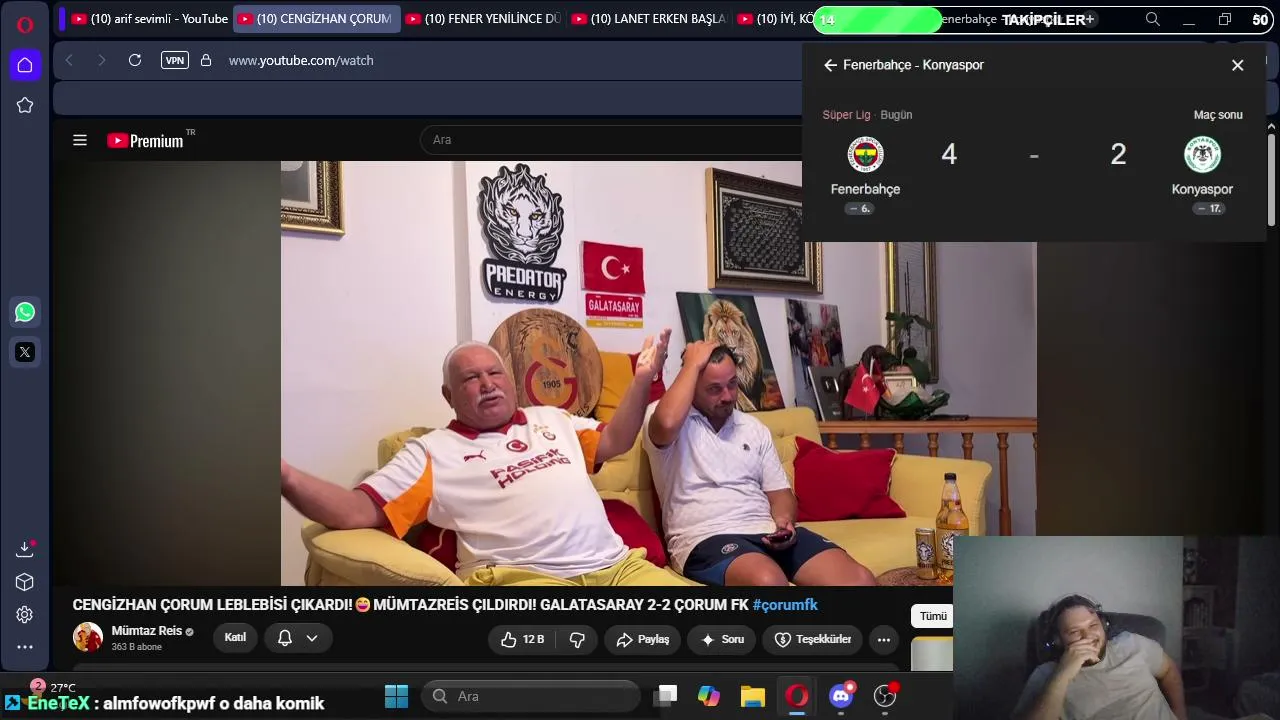Select the Tümü filter chip

(x=933, y=616)
